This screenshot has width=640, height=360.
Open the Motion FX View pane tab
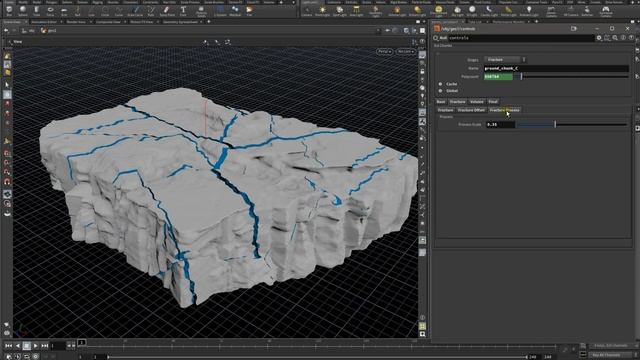pos(141,22)
